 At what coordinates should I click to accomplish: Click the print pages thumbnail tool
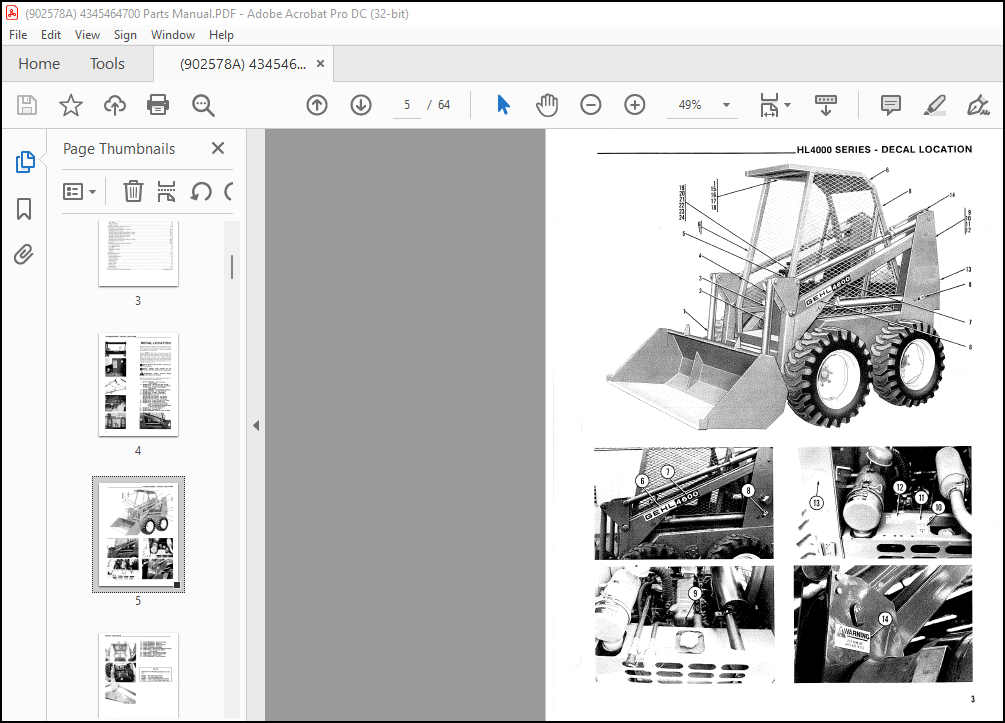point(167,191)
